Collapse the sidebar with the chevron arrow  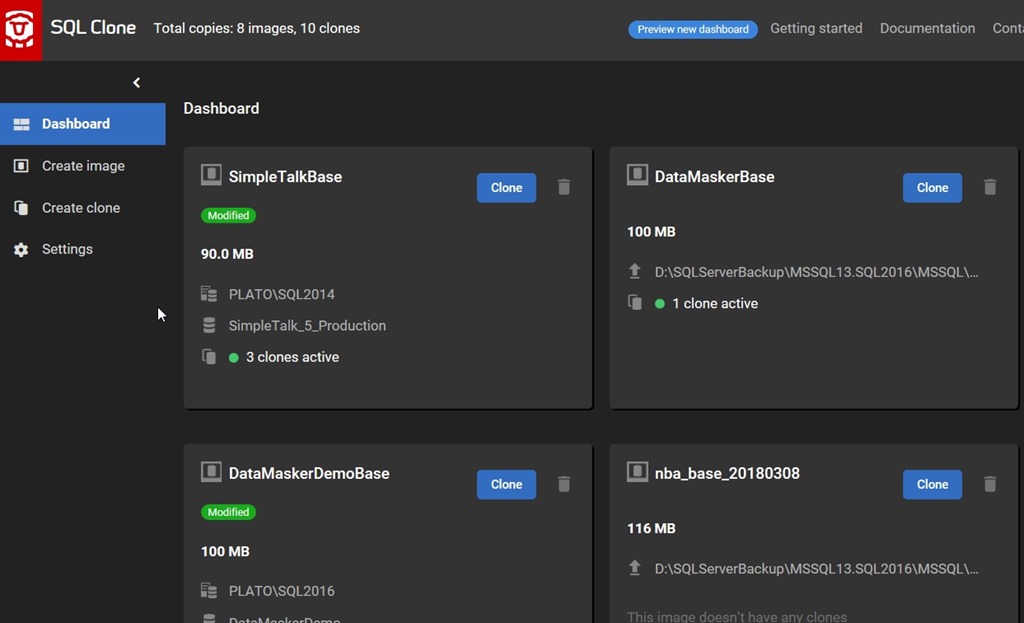pos(137,83)
